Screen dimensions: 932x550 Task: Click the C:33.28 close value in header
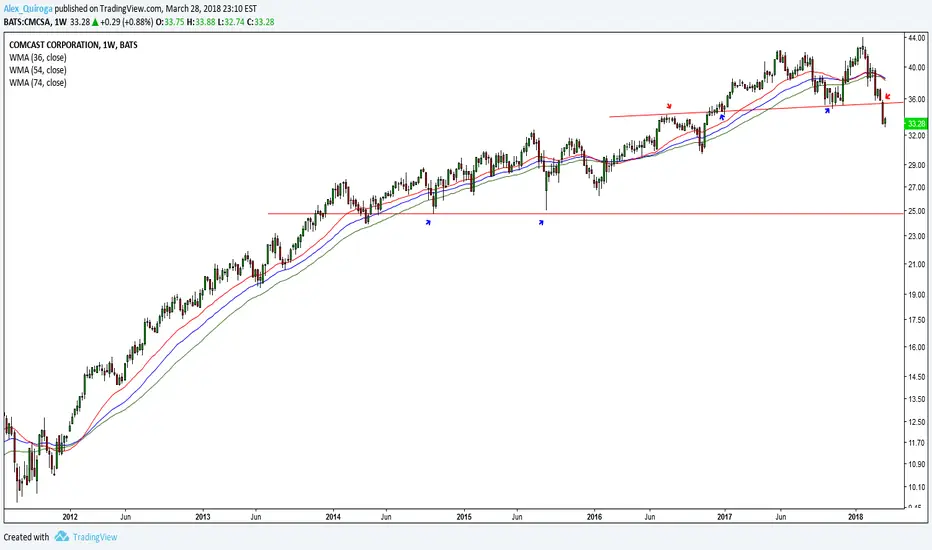[260, 22]
